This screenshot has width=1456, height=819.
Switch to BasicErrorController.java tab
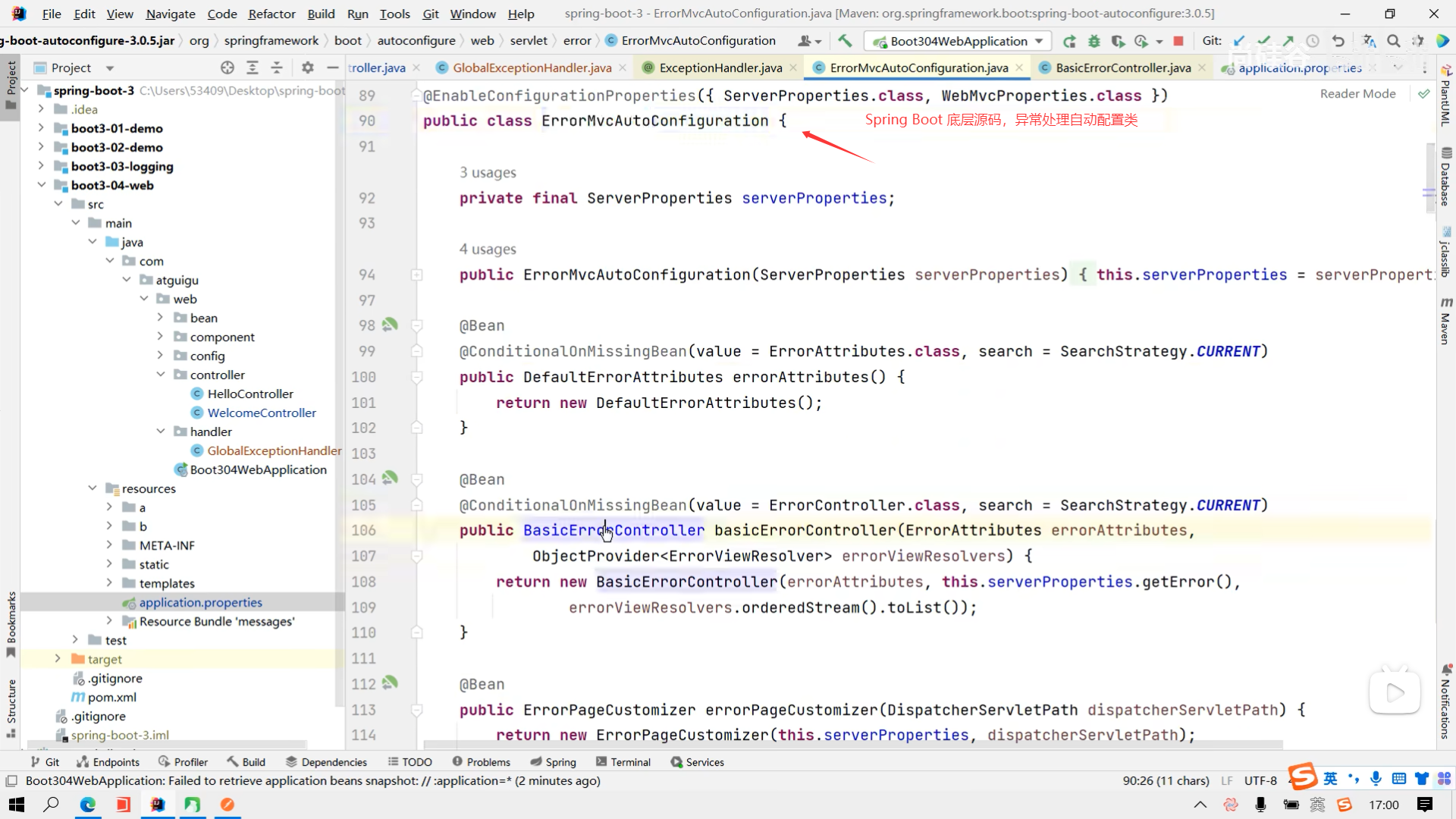pyautogui.click(x=1122, y=67)
